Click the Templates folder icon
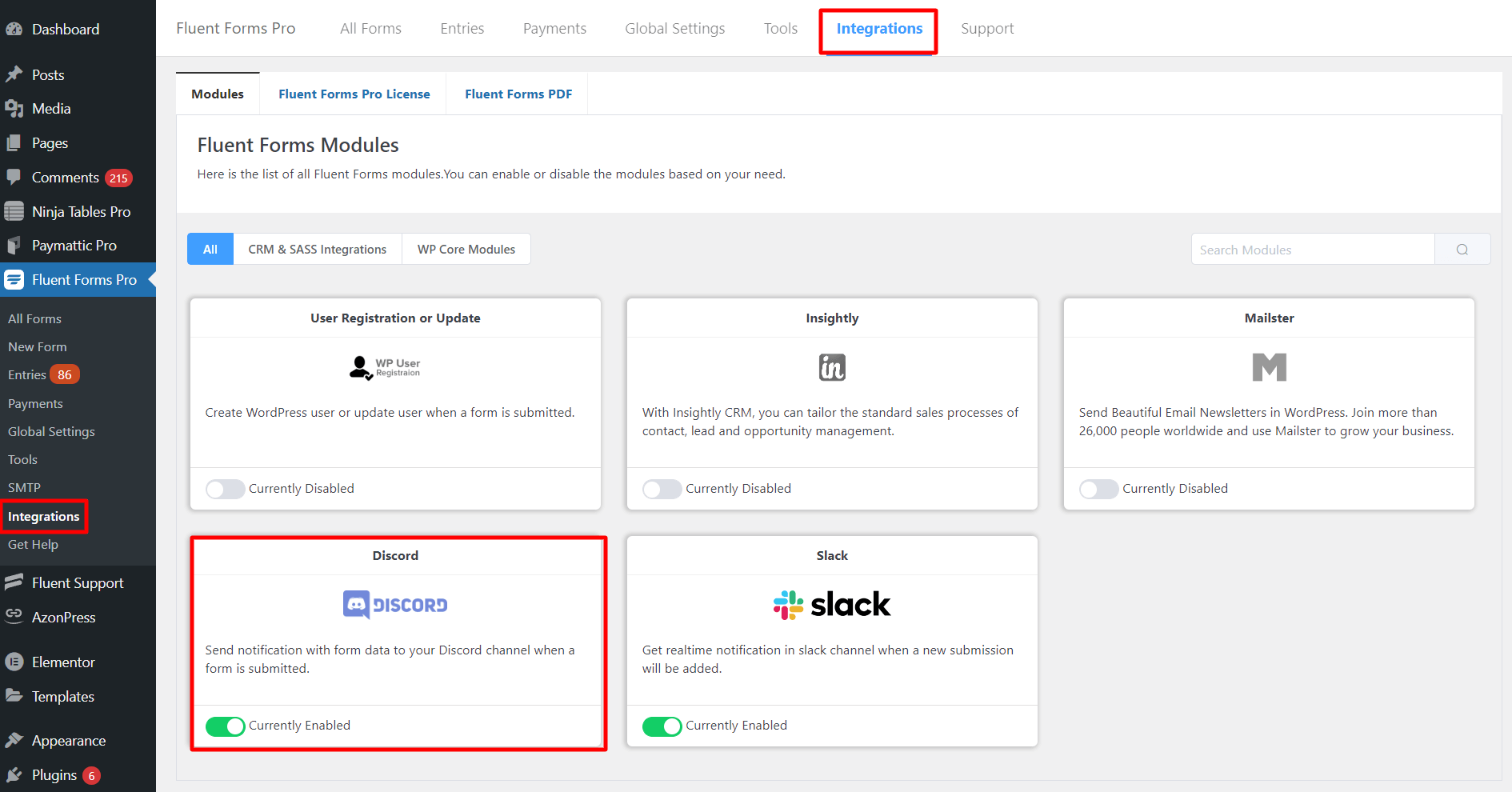Viewport: 1512px width, 792px height. pyautogui.click(x=14, y=696)
